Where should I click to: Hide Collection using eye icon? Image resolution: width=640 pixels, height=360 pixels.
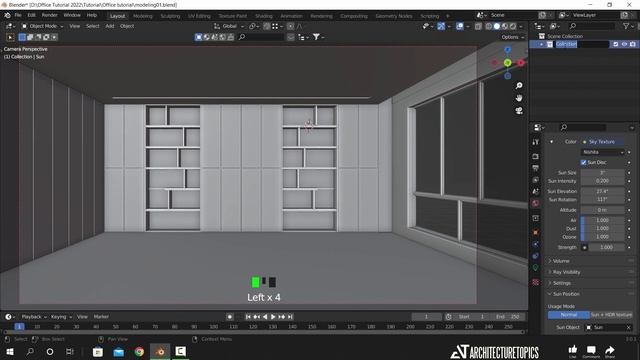coord(624,44)
